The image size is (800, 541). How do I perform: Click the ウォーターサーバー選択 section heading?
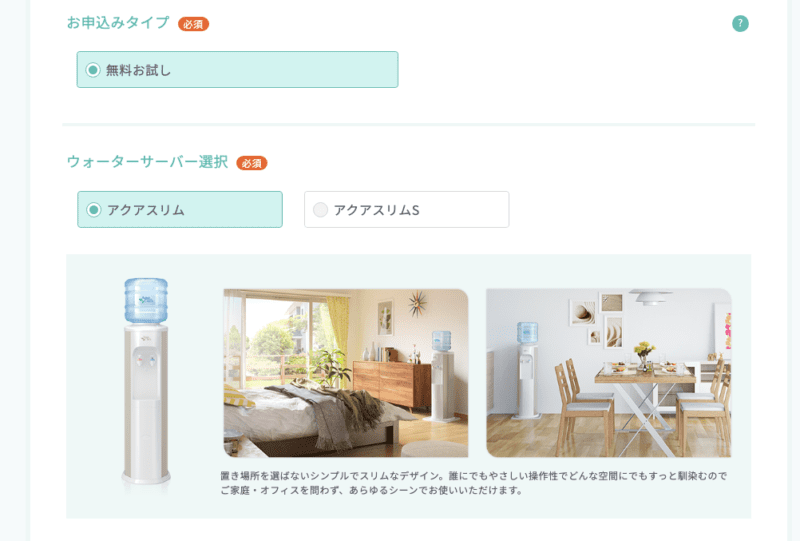point(147,162)
